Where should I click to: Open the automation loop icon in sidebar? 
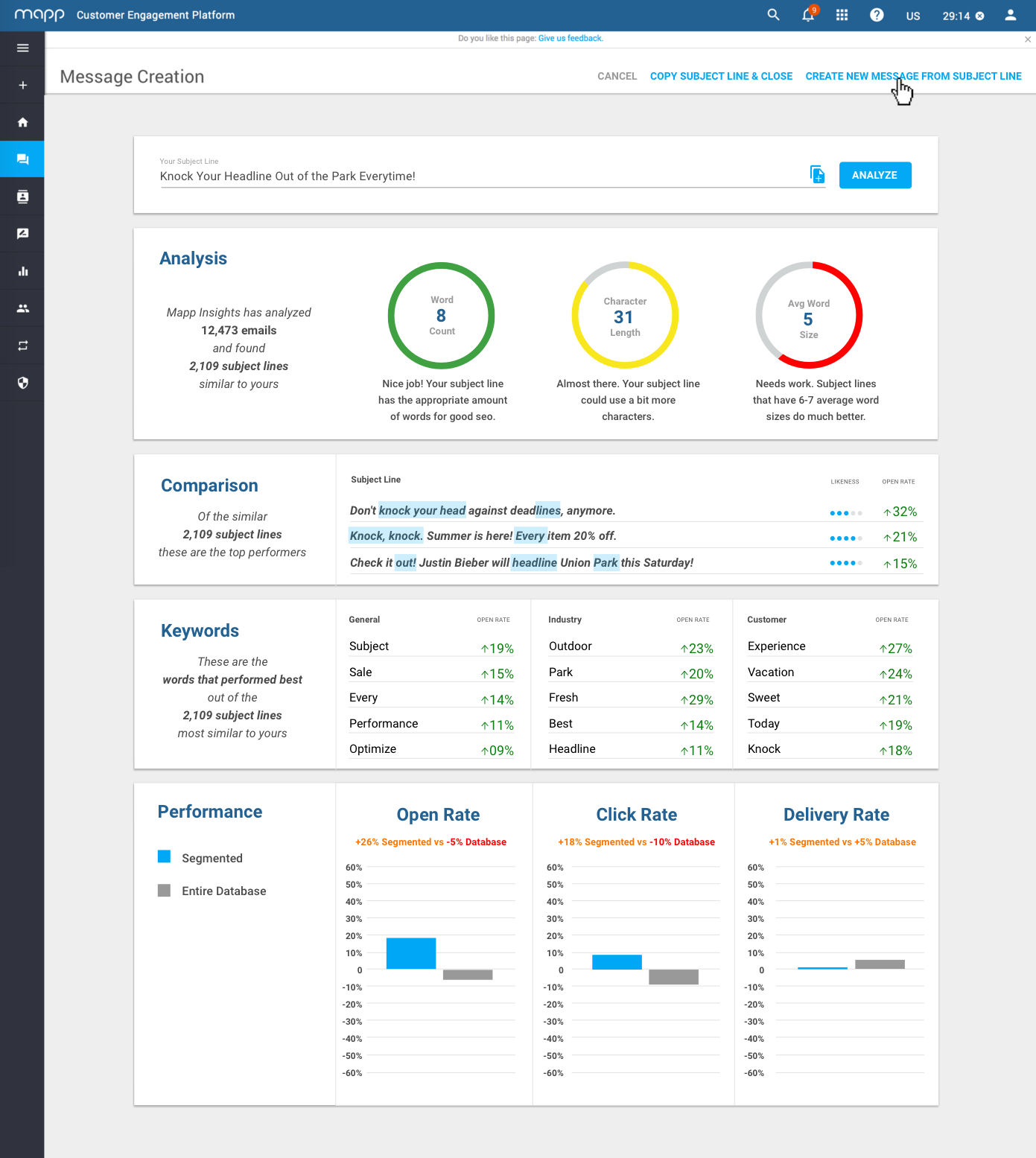22,346
